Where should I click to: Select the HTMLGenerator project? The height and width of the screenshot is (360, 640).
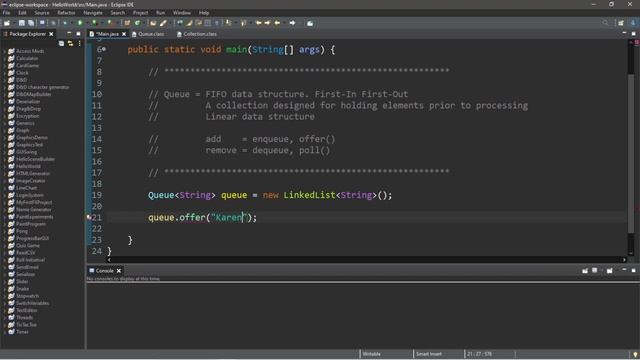click(33, 173)
